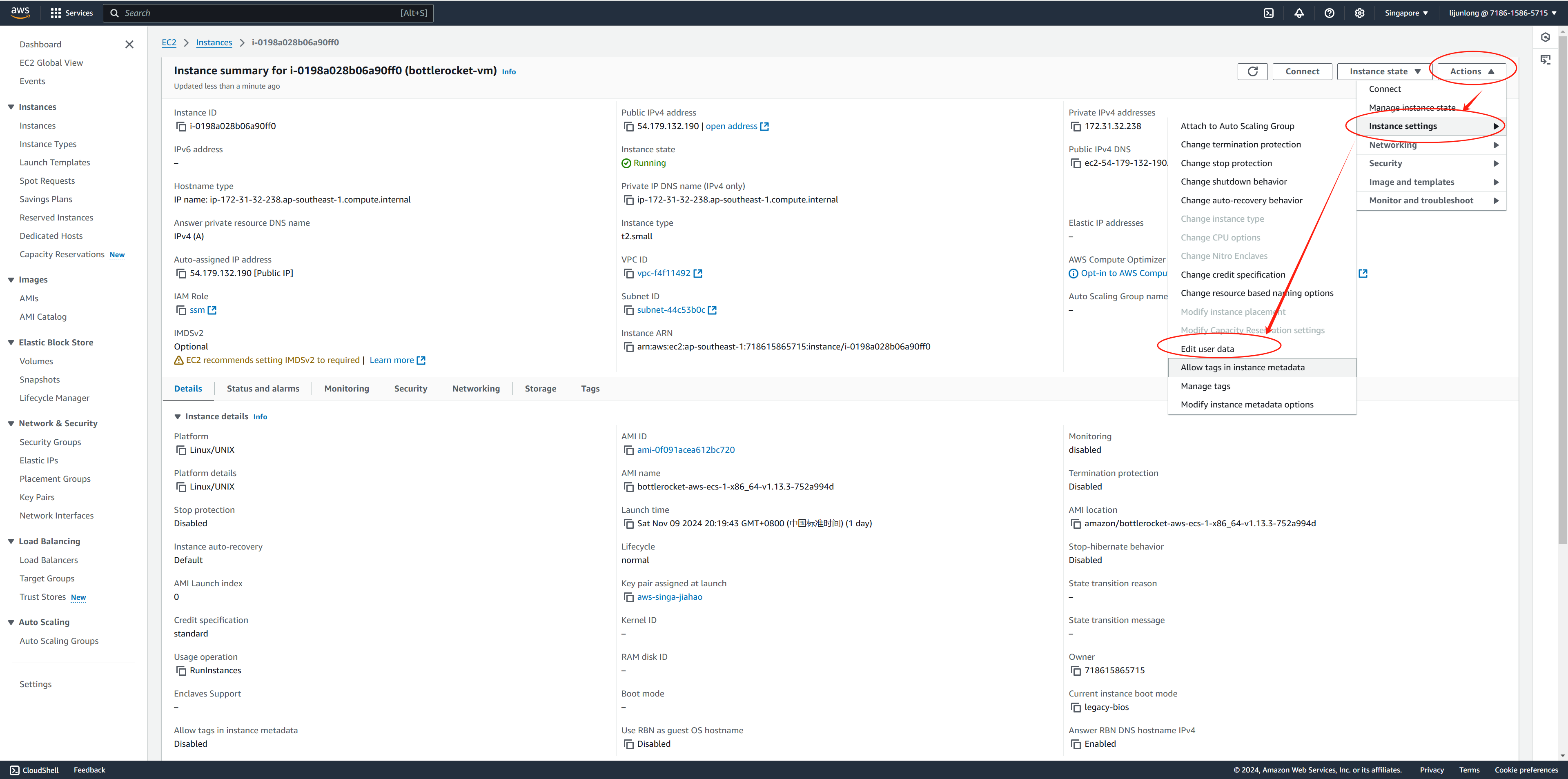The image size is (1568, 779).
Task: Open the ami-0f091acea612bc720 link
Action: tap(686, 450)
